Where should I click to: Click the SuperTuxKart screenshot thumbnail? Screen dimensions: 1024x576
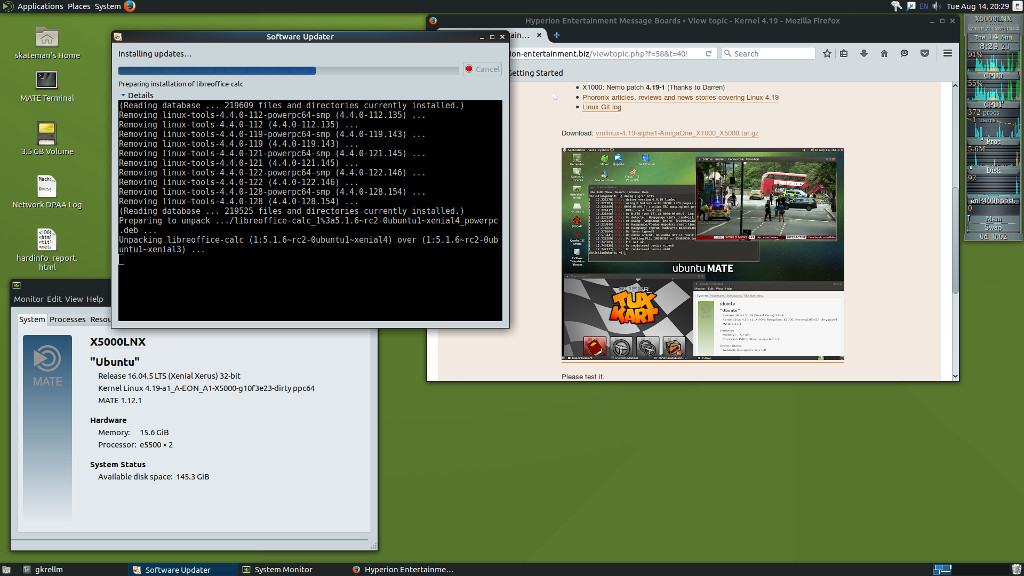[628, 320]
